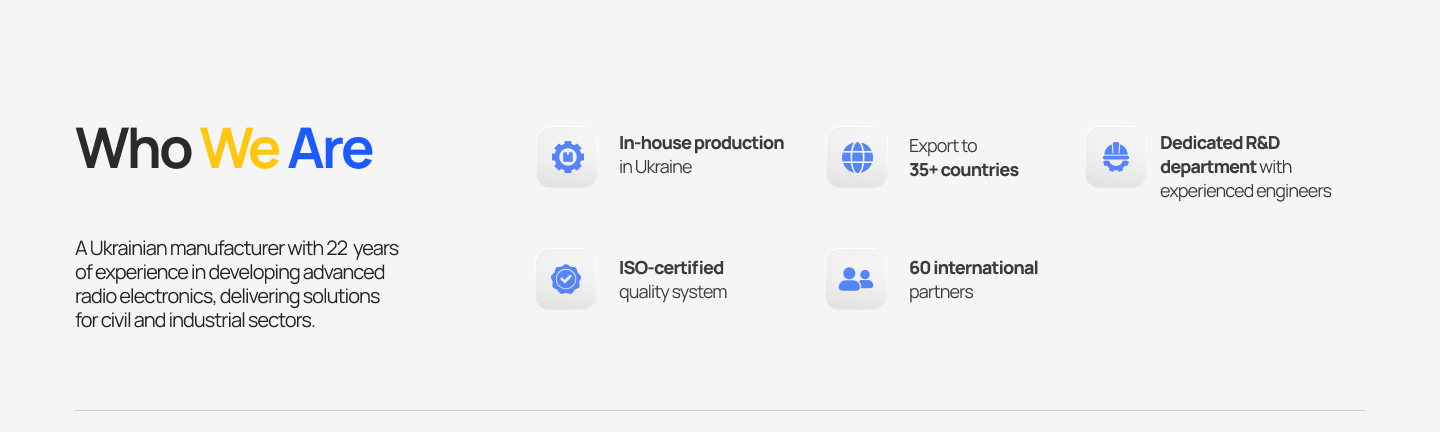This screenshot has height=432, width=1440.
Task: Click the gear icon for in-house production
Action: (567, 157)
